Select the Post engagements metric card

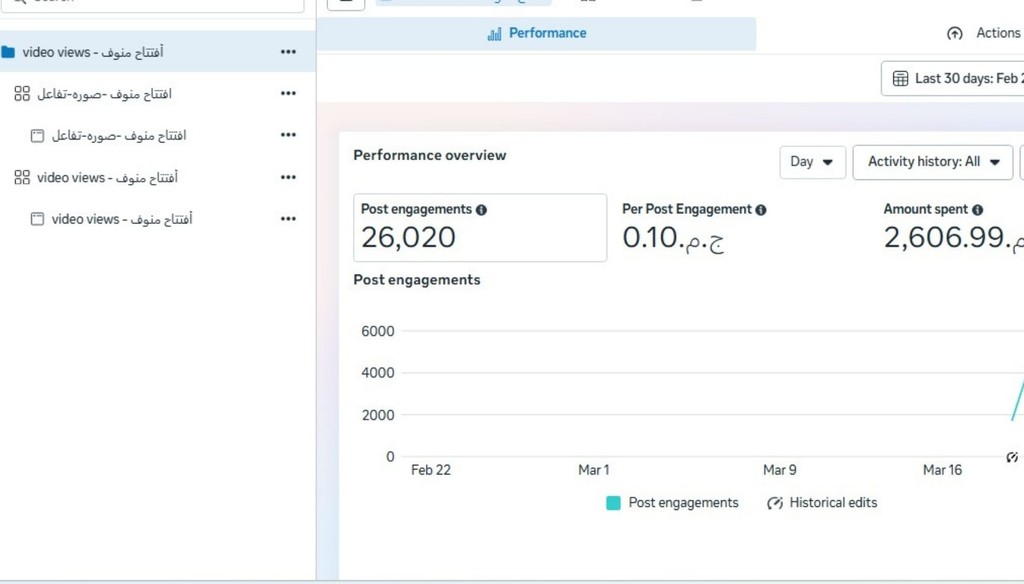480,228
